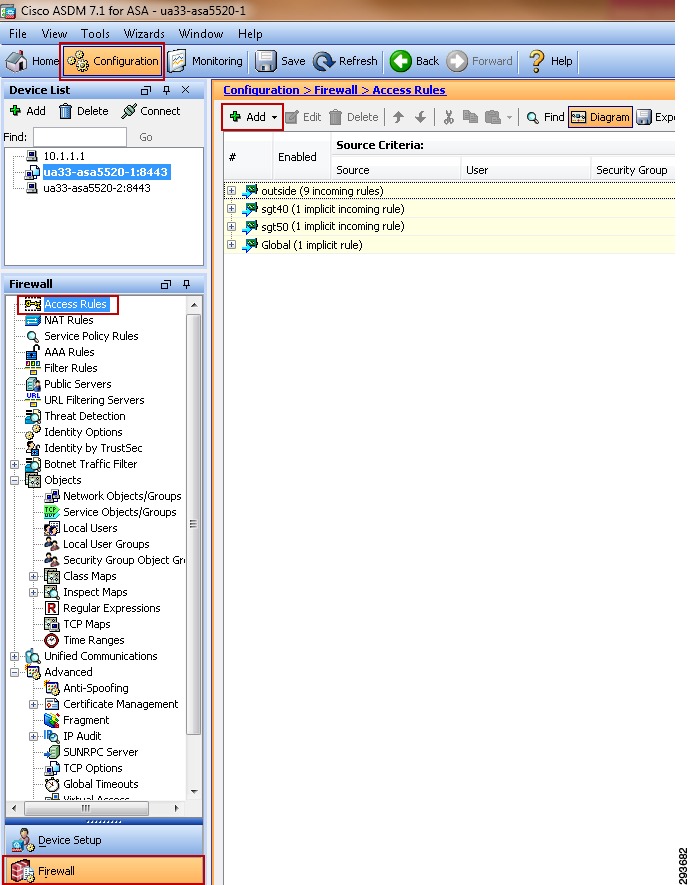The width and height of the screenshot is (688, 885).
Task: Open Filter Rules
Action: (x=71, y=368)
